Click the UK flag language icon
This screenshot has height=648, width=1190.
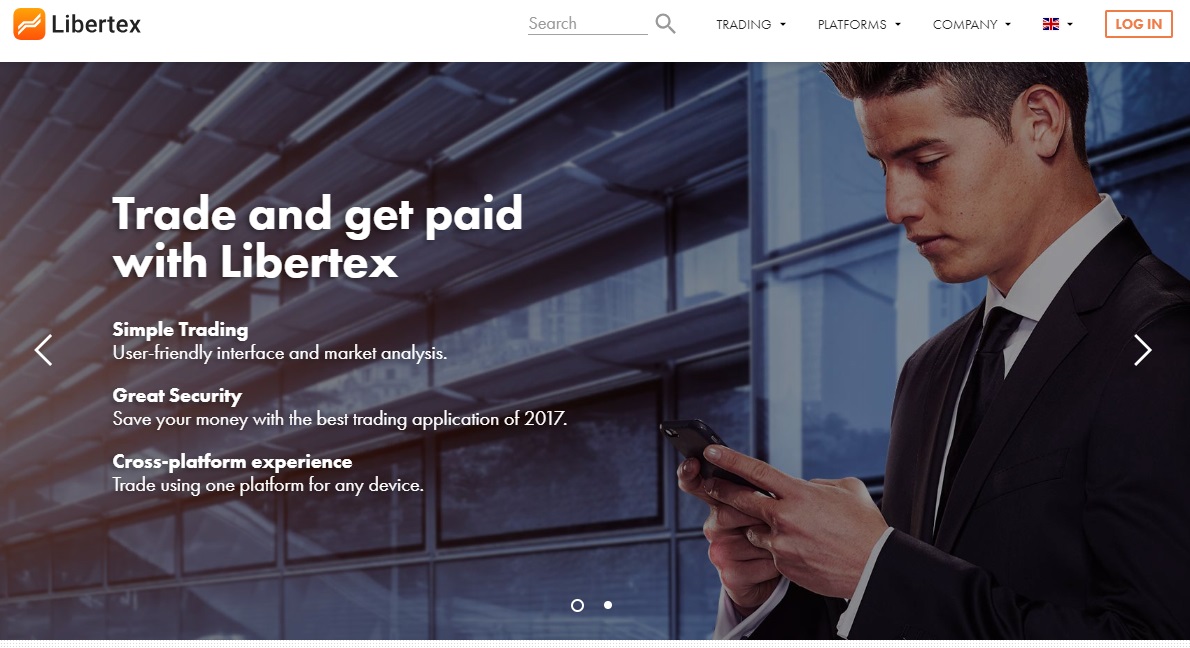[1051, 24]
